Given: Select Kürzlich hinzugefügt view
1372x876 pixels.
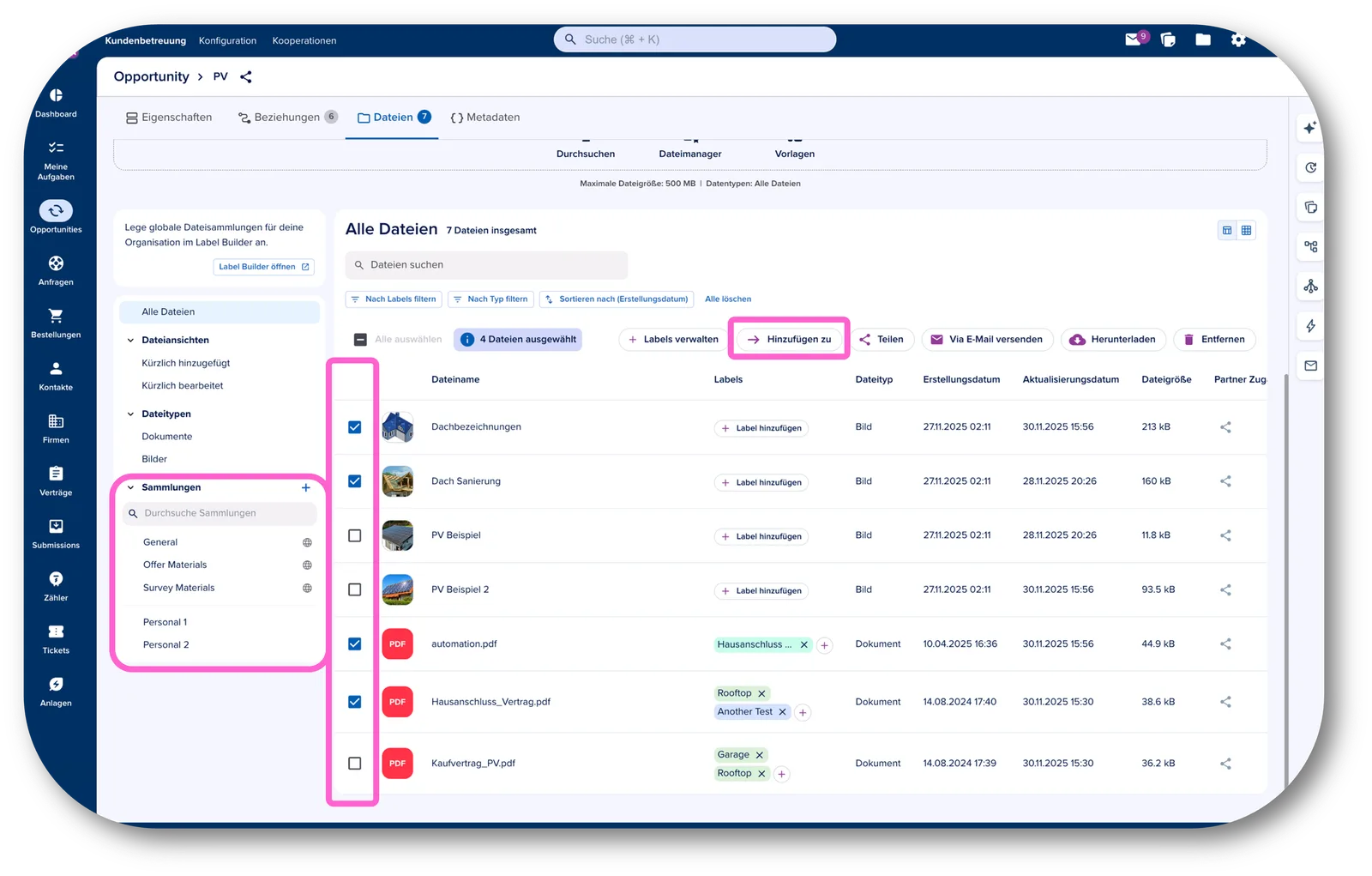Looking at the screenshot, I should (x=186, y=364).
